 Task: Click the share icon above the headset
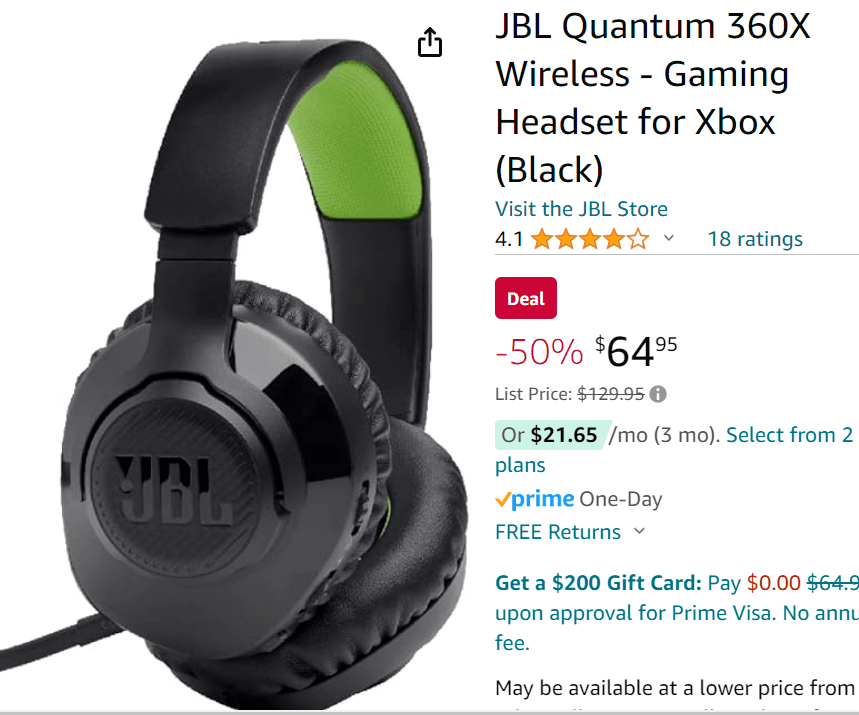point(430,42)
